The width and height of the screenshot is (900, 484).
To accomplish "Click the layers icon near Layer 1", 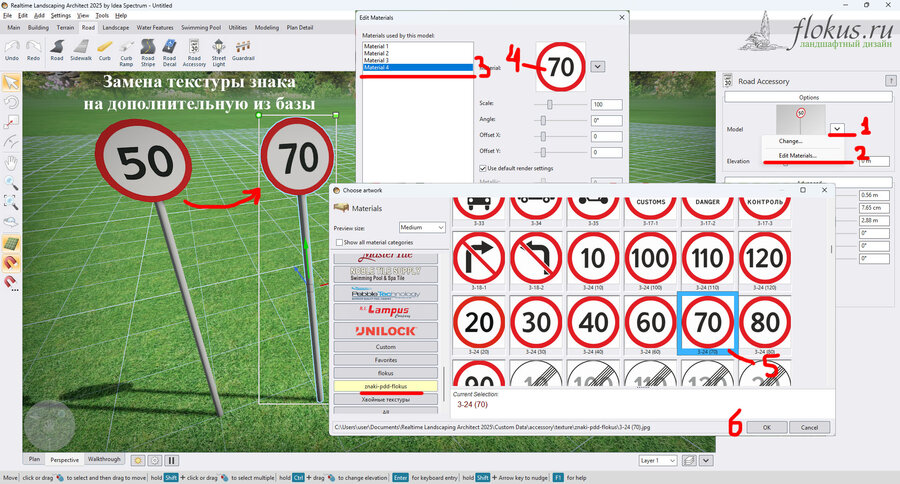I will [689, 460].
